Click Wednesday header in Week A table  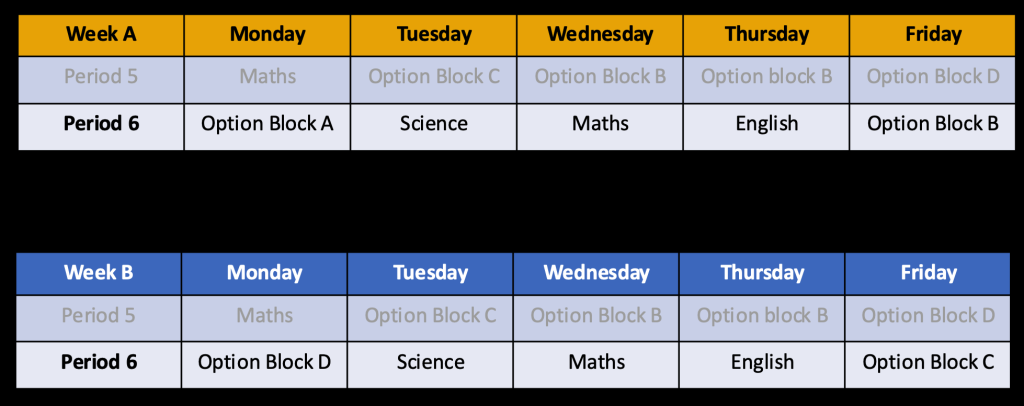(600, 35)
